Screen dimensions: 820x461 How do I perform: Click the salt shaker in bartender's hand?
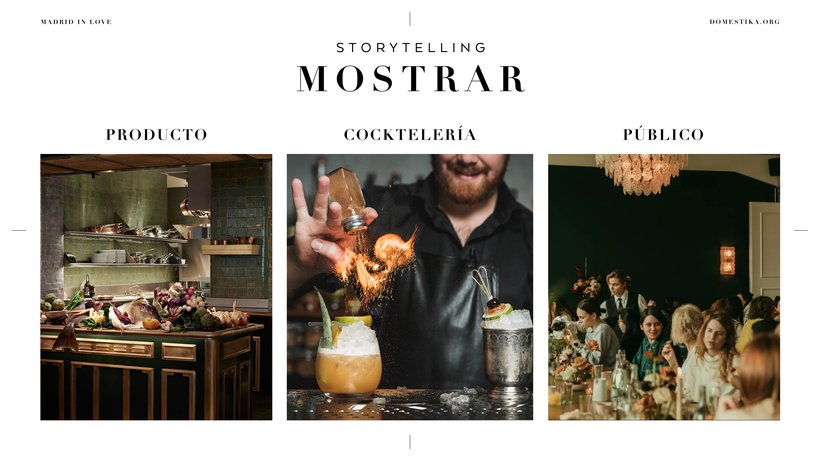pos(347,199)
